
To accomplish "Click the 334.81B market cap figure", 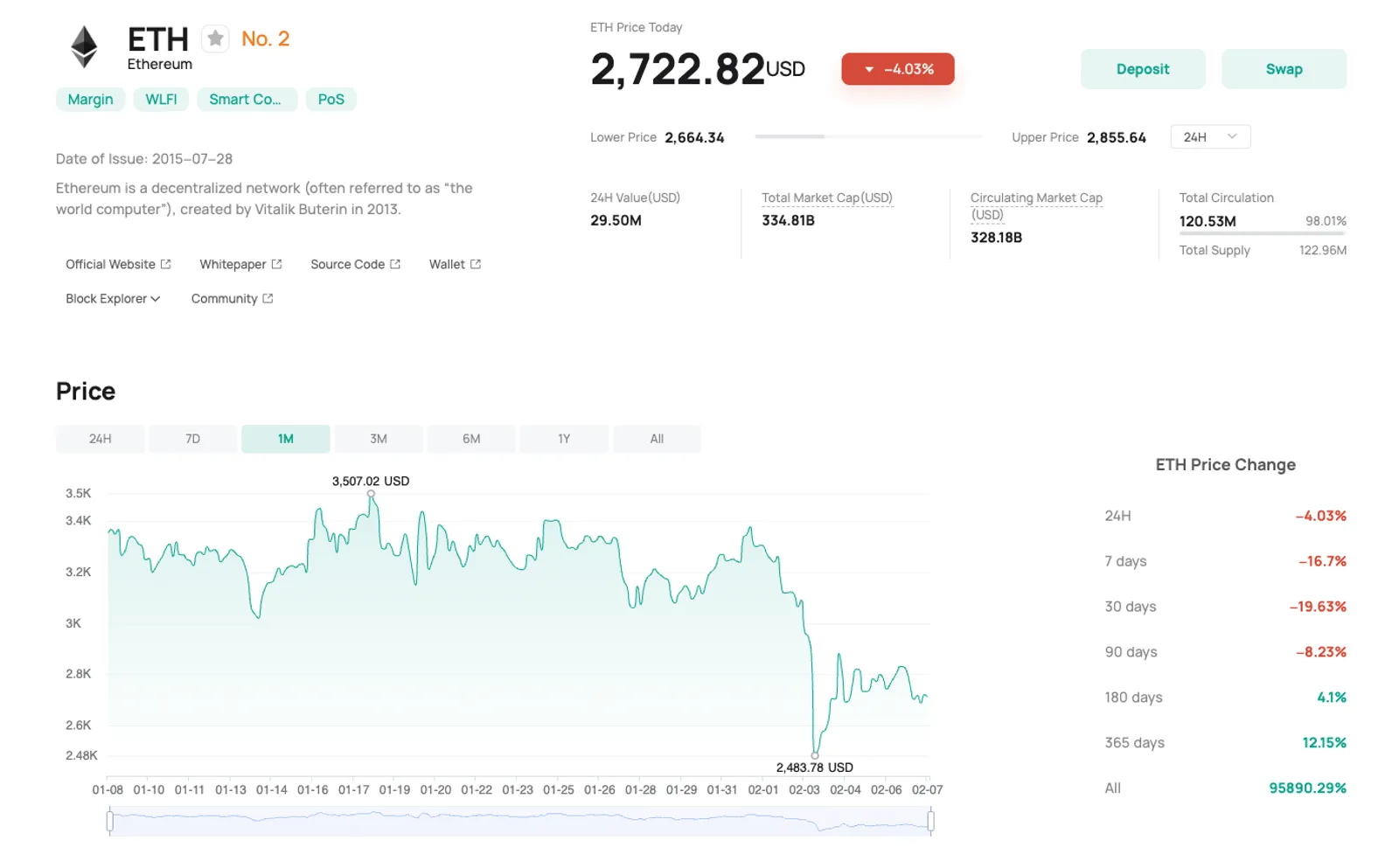I will click(788, 220).
